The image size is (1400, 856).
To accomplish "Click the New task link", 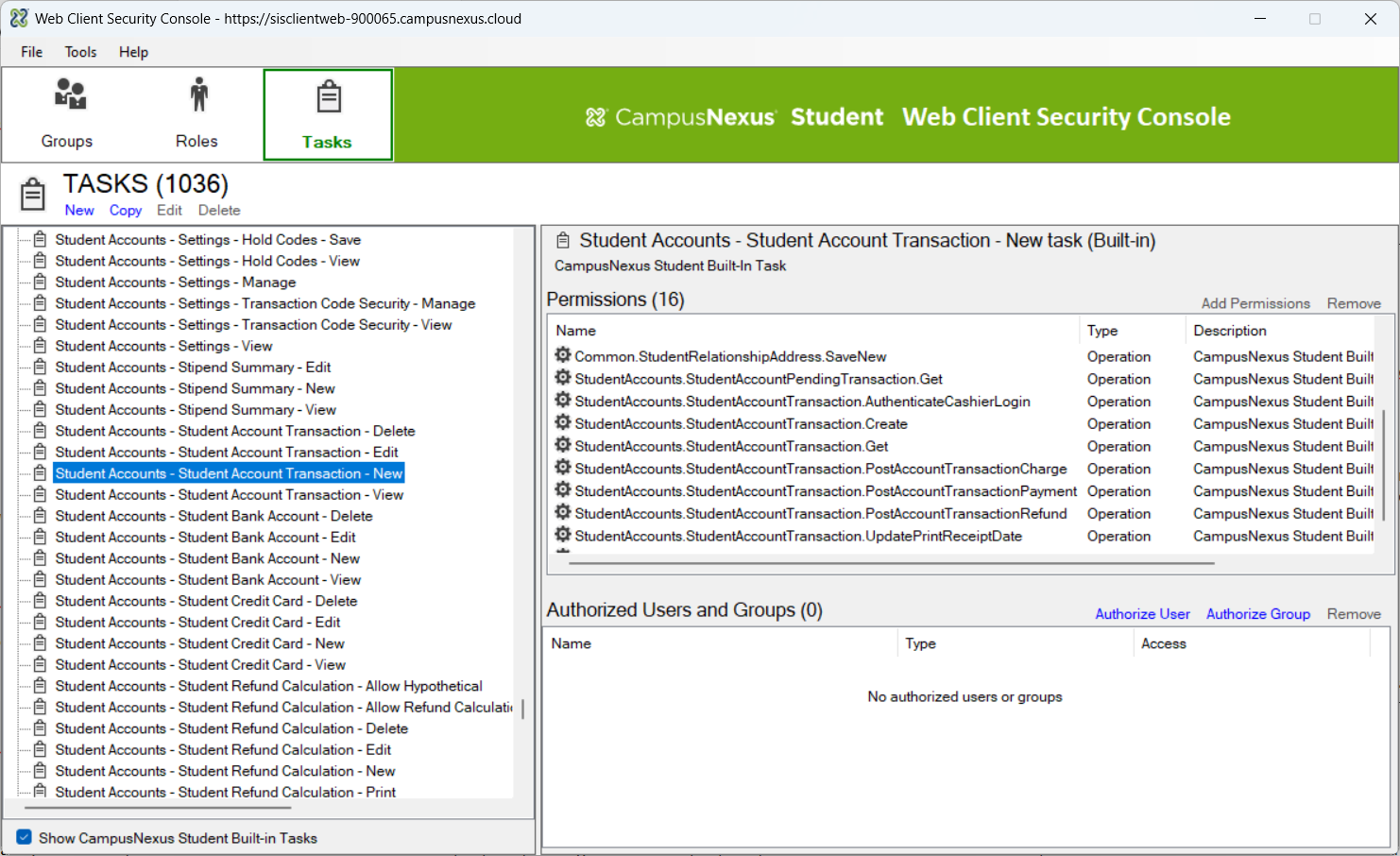I will pyautogui.click(x=79, y=210).
